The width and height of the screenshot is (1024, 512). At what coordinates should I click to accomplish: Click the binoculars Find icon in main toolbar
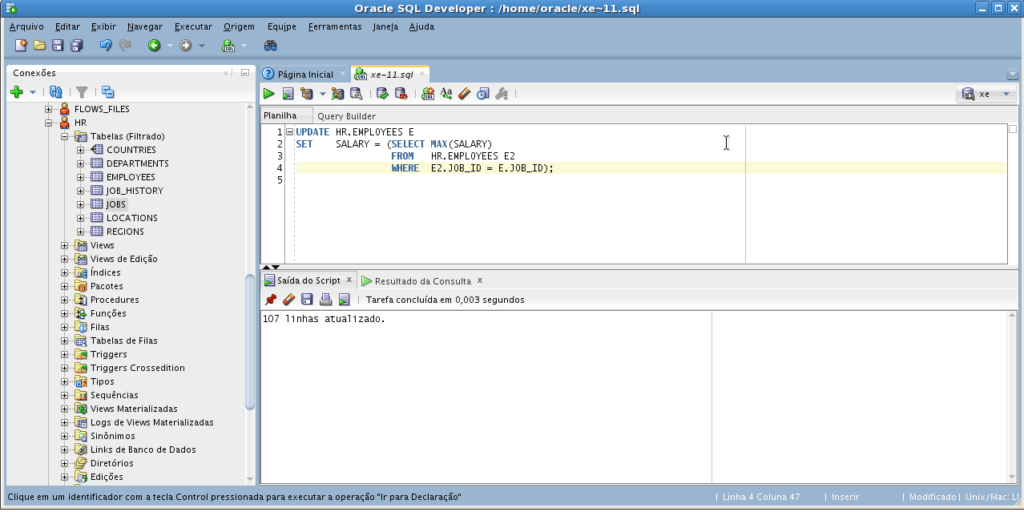[x=270, y=46]
